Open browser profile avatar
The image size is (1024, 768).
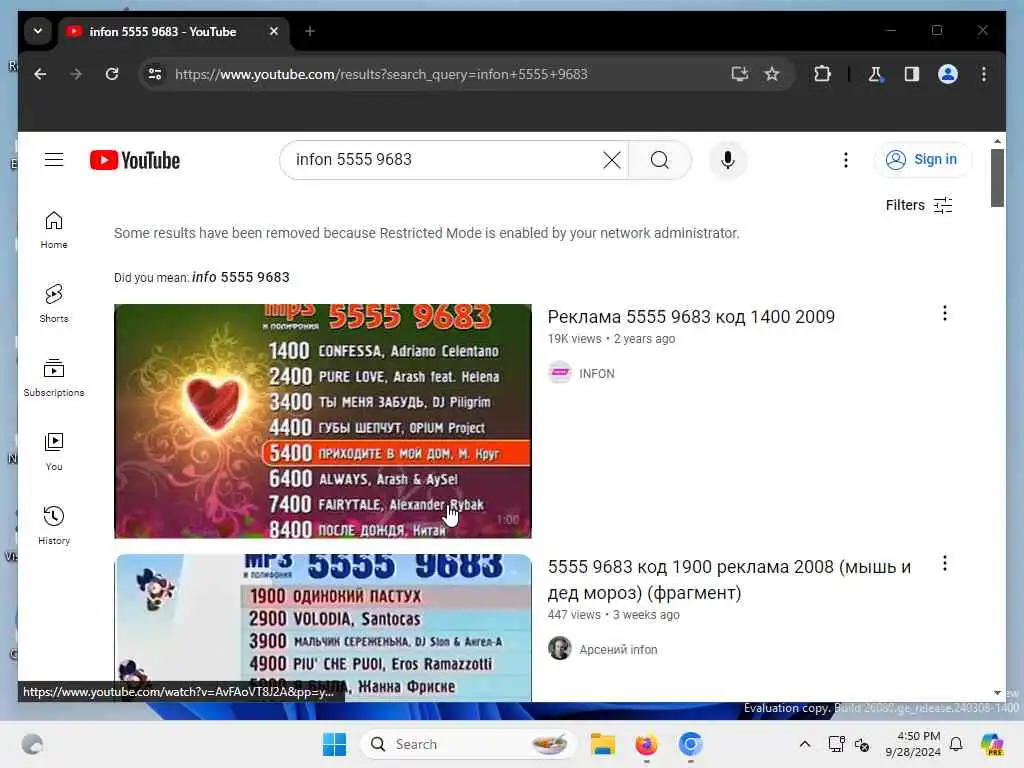tap(948, 74)
